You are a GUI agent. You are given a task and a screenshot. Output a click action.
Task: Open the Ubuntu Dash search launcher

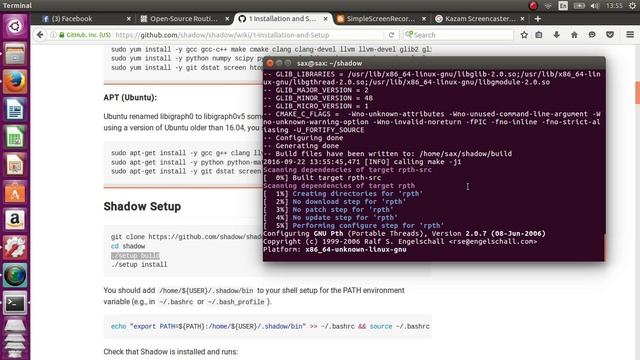point(15,27)
